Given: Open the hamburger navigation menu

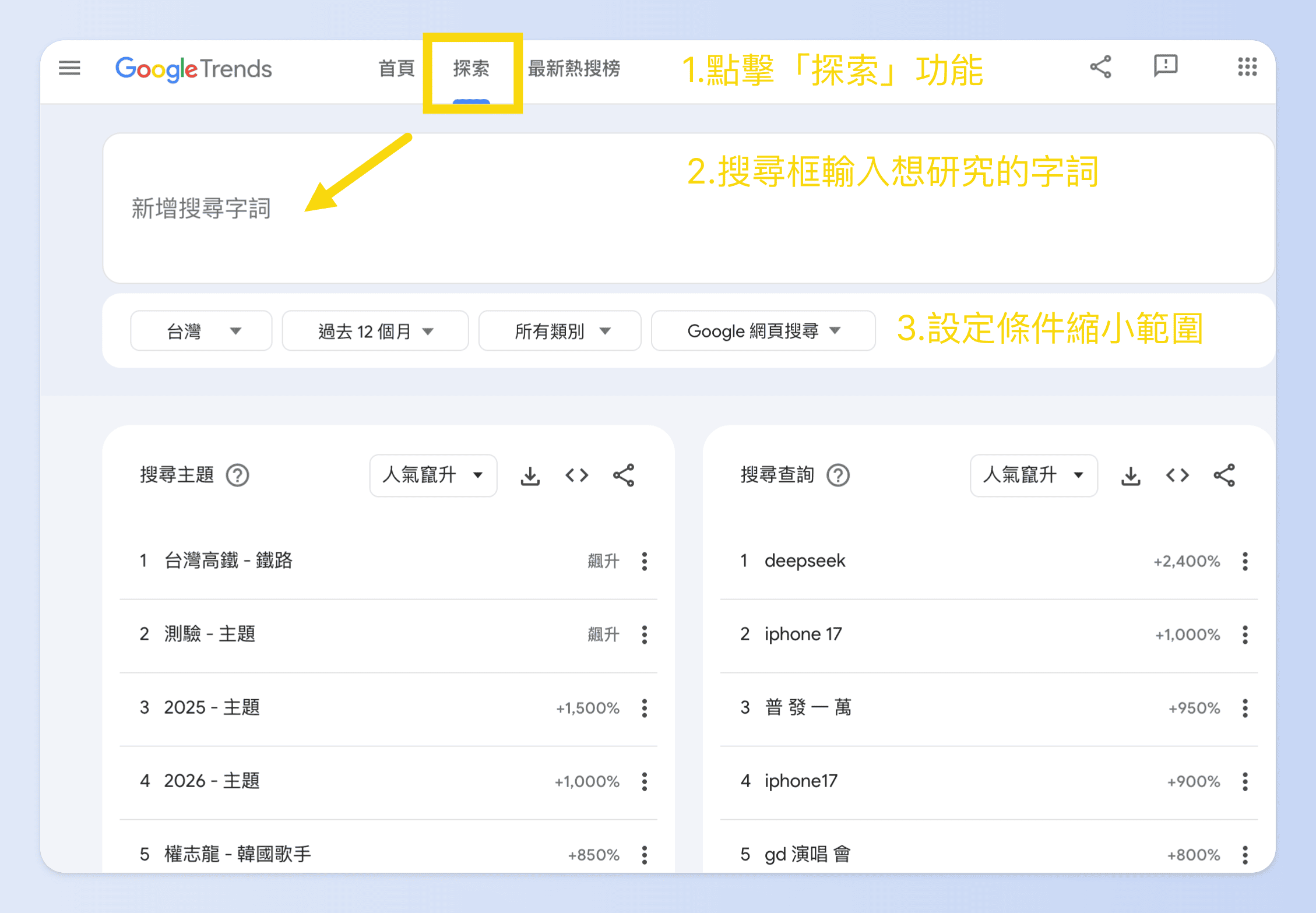Looking at the screenshot, I should pos(69,68).
